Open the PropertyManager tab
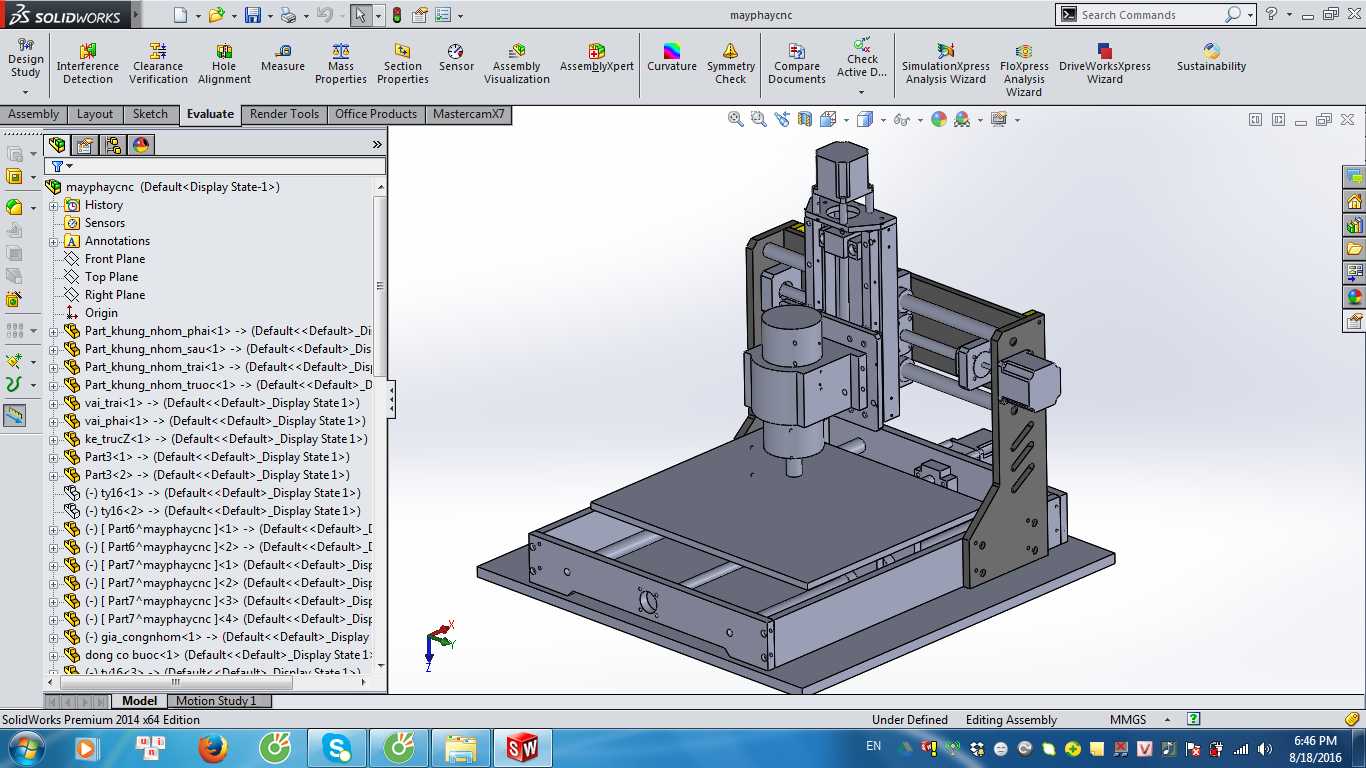Viewport: 1366px width, 768px height. 85,145
